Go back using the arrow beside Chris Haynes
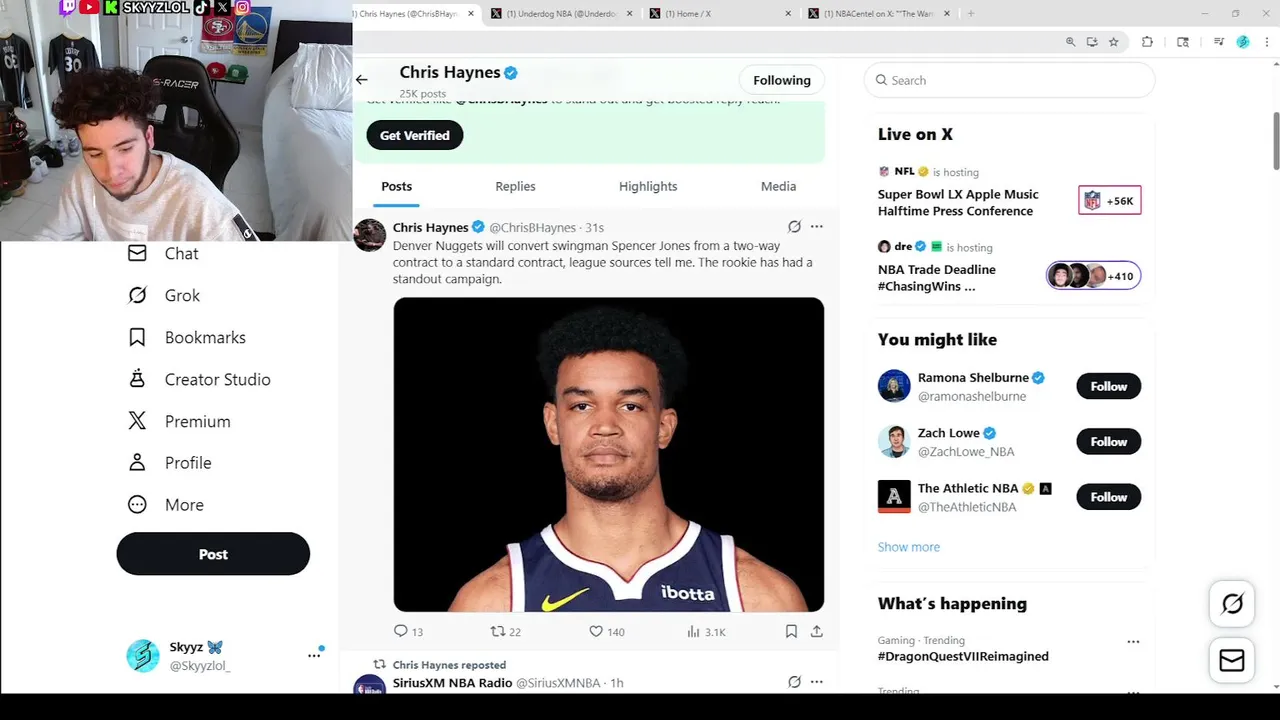Image resolution: width=1280 pixels, height=720 pixels. (362, 80)
